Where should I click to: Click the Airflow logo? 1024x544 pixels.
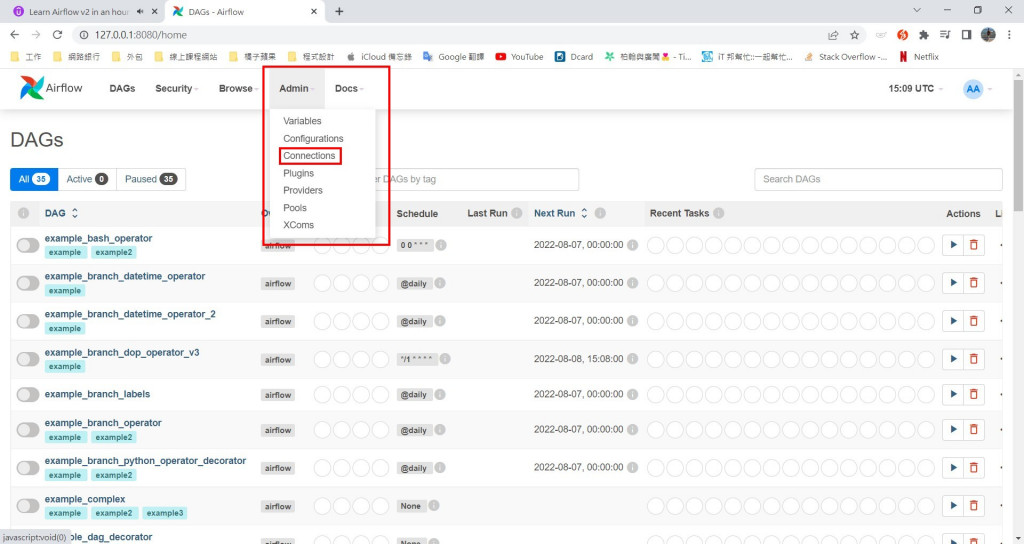tap(51, 88)
